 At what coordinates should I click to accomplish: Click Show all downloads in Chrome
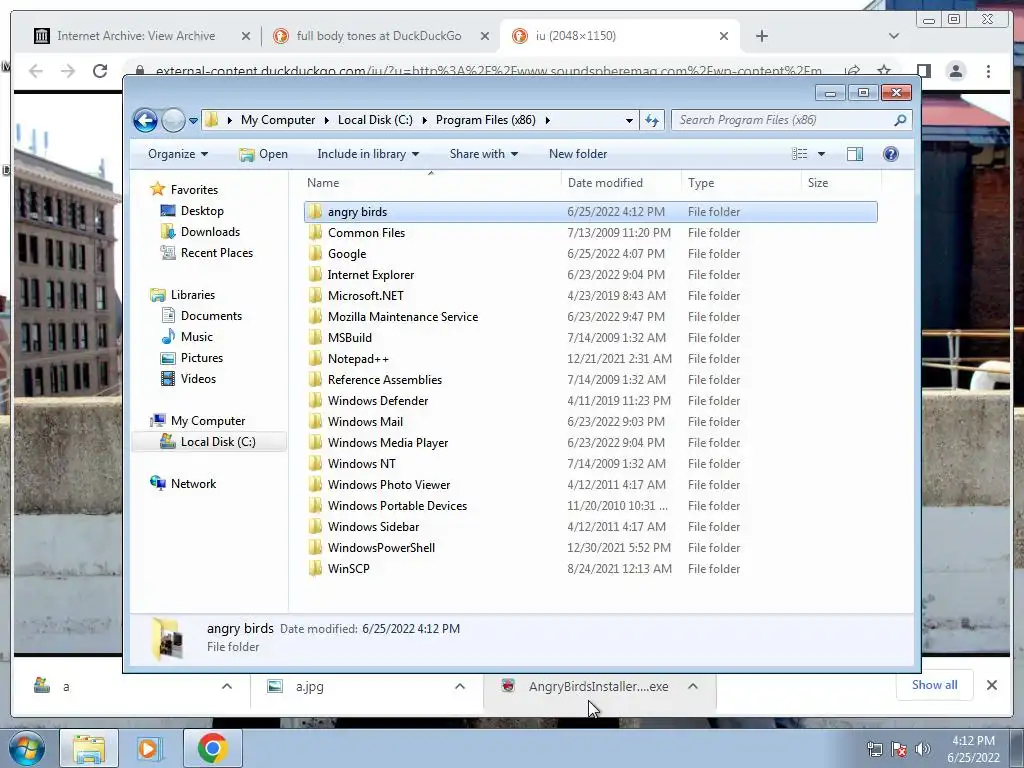[x=935, y=685]
